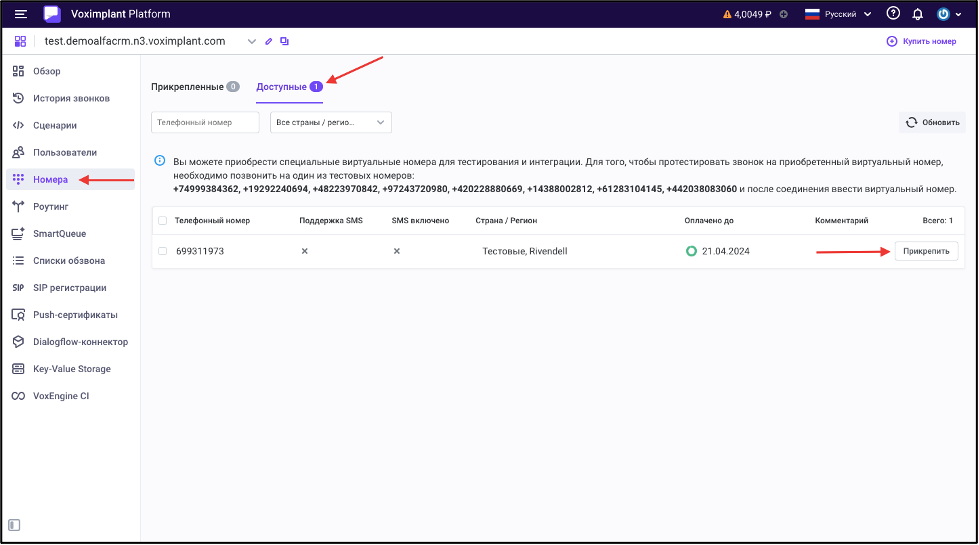The height and width of the screenshot is (545, 979).
Task: Click the Страна / Регион column header
Action: click(506, 220)
